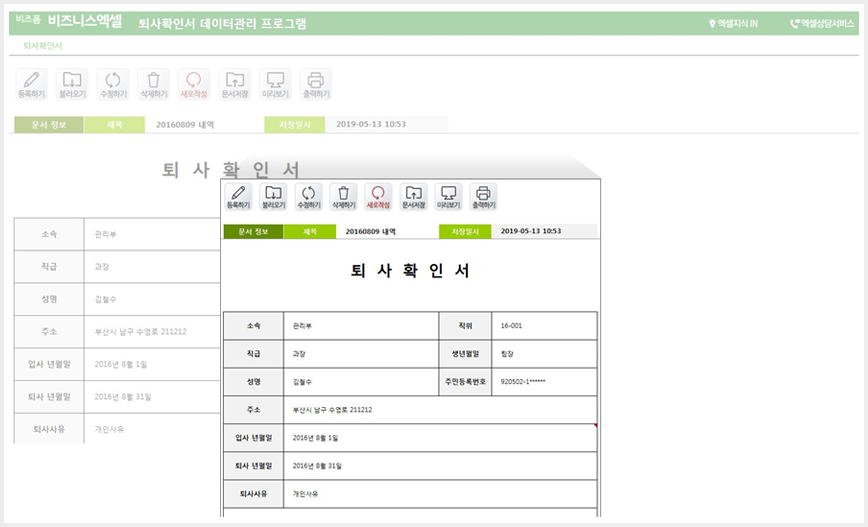Click faded 출력하기 printer icon in background toolbar
This screenshot has height=527, width=868.
coord(316,84)
